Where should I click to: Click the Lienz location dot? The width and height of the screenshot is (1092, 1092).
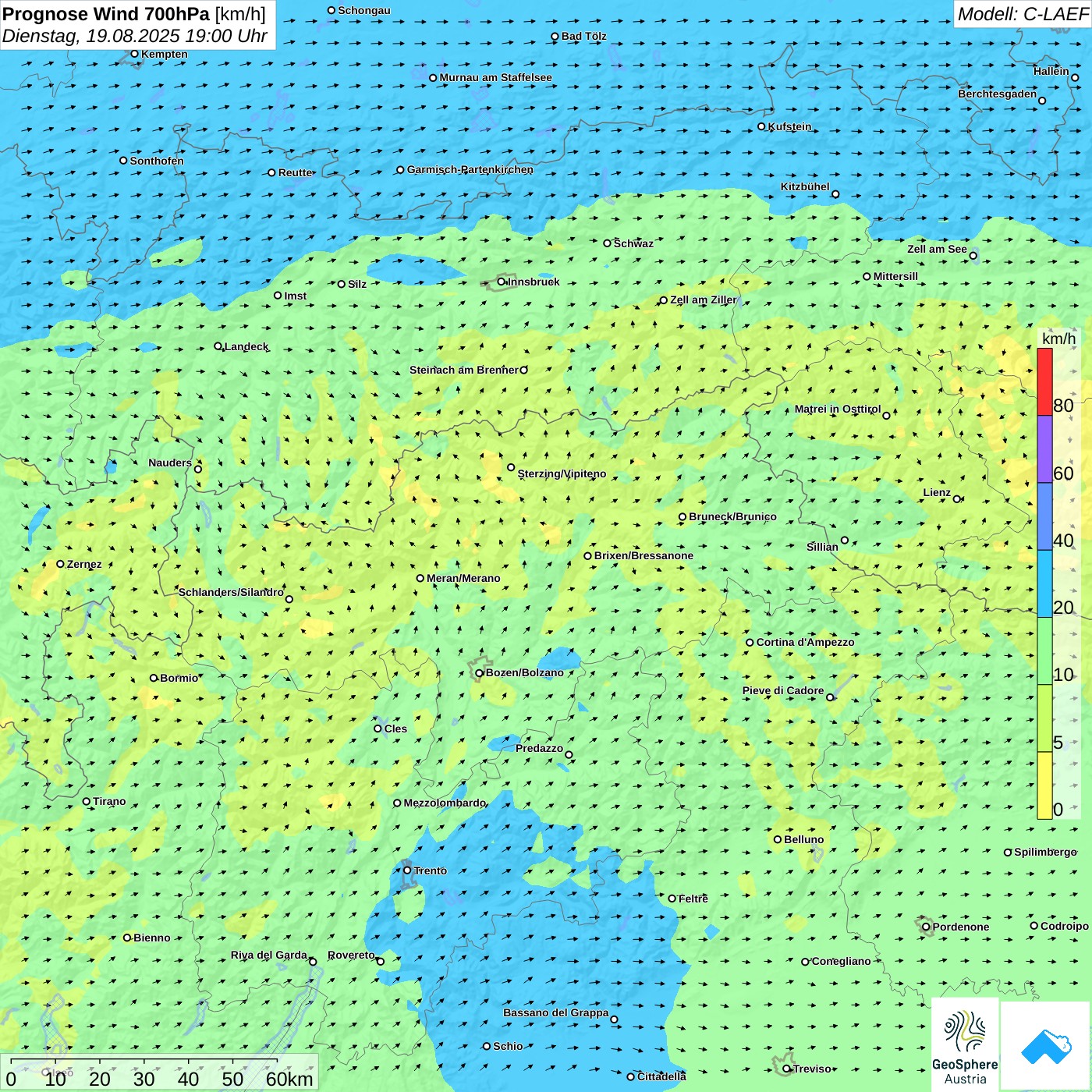pos(957,499)
